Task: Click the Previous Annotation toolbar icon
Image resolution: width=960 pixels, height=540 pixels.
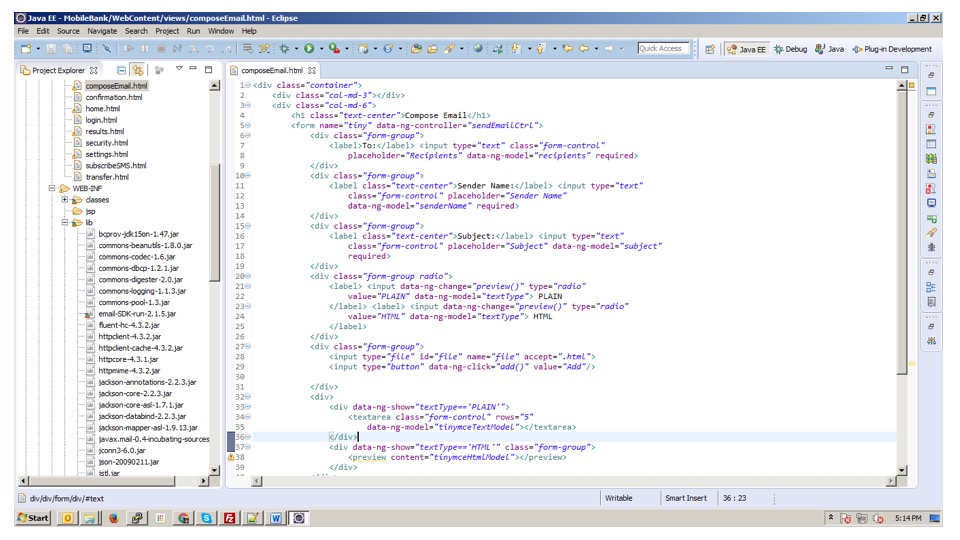Action: (x=541, y=48)
